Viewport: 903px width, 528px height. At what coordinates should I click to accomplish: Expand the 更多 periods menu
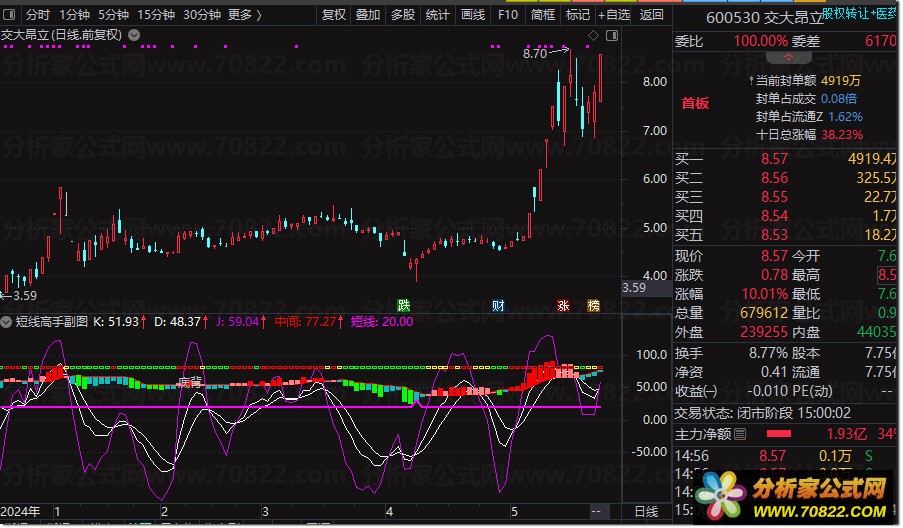[245, 14]
